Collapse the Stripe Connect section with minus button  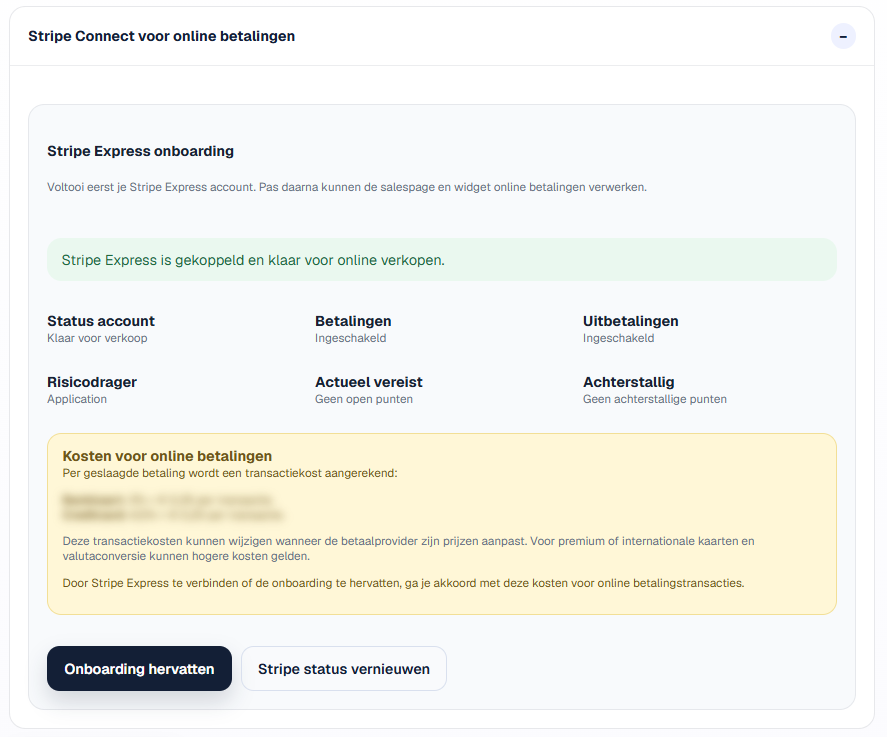click(x=843, y=36)
